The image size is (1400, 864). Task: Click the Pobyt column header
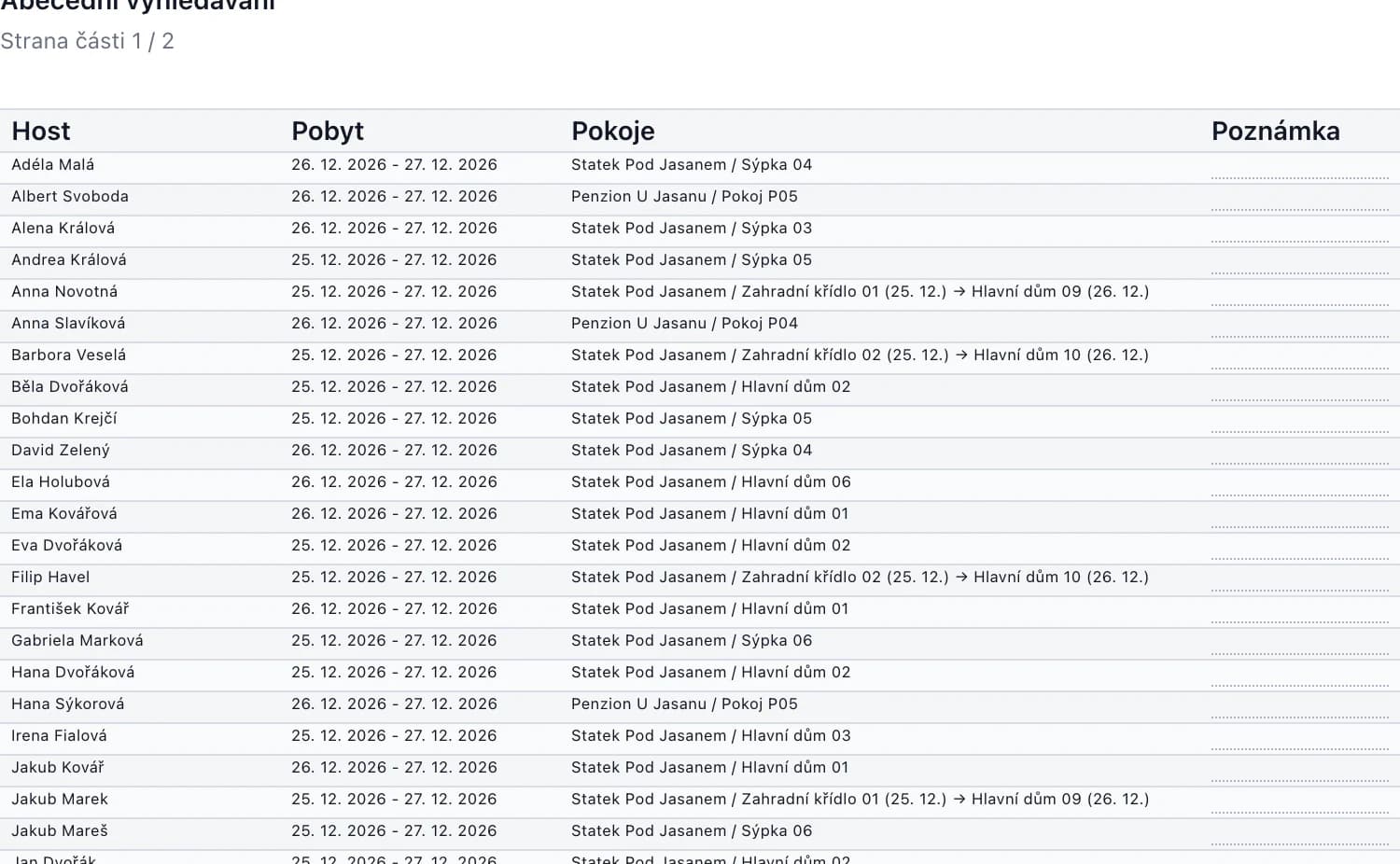(328, 132)
